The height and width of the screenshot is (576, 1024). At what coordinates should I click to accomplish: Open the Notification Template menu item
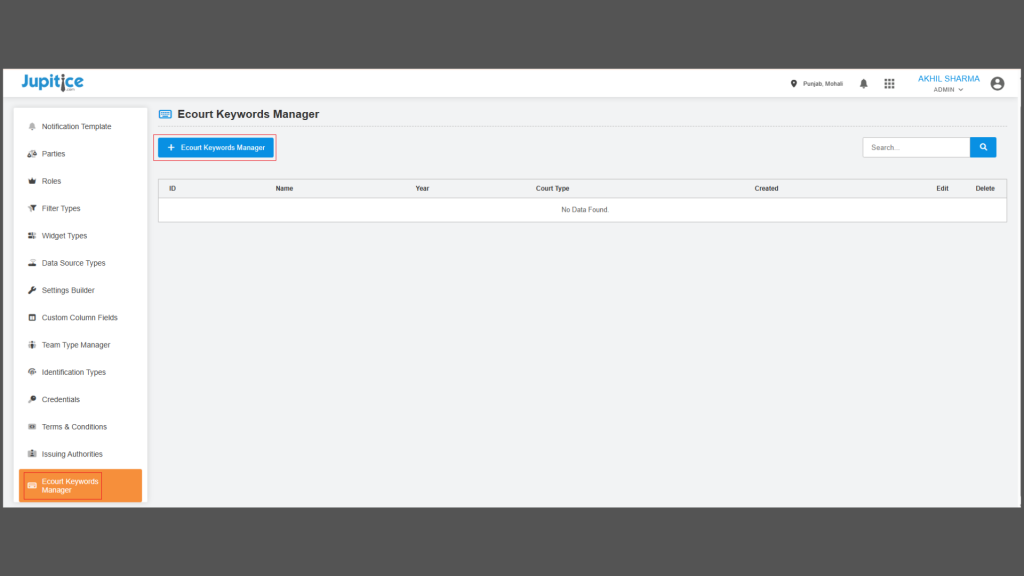point(76,127)
